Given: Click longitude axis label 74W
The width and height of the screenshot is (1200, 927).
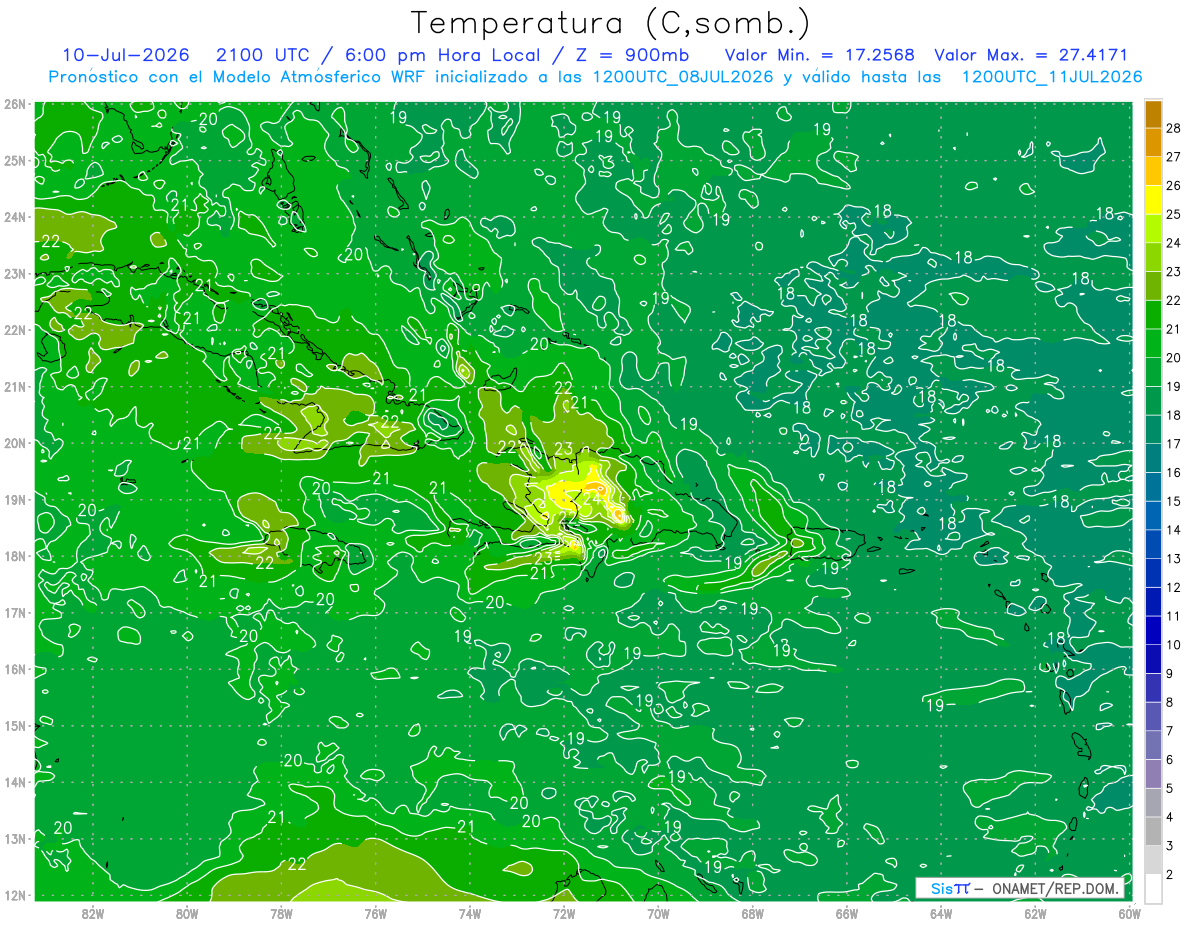Looking at the screenshot, I should (469, 913).
